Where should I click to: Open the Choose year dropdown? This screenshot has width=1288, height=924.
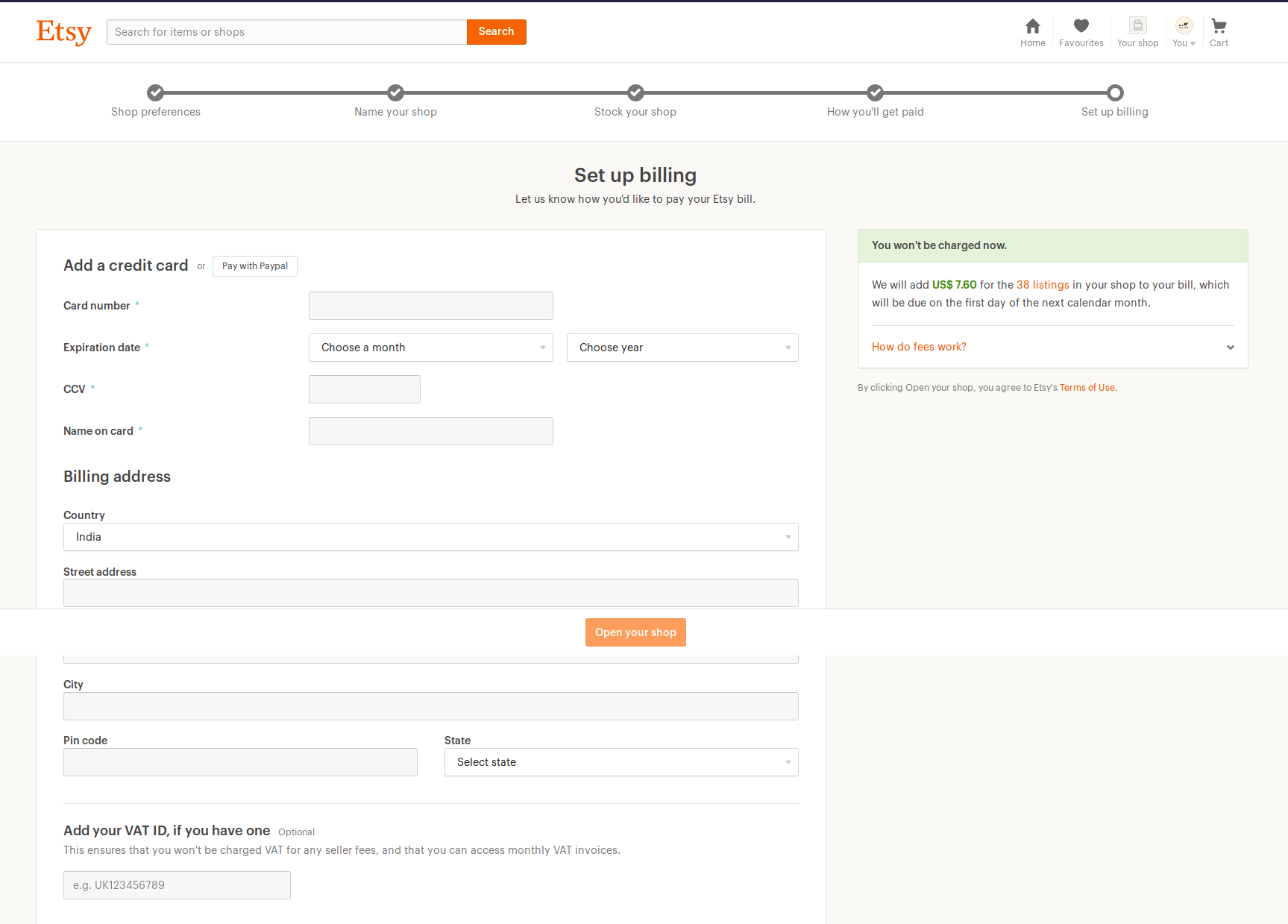point(682,348)
